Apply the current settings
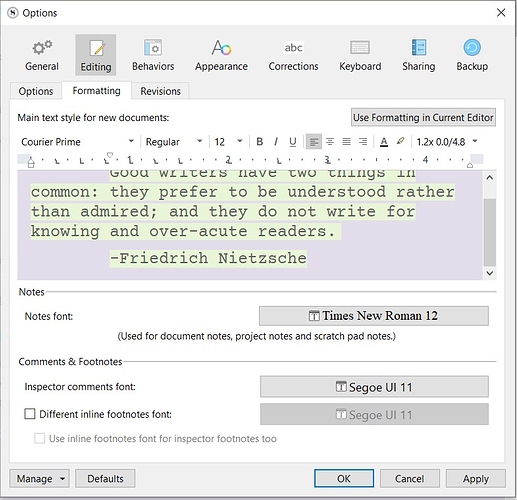 tap(476, 479)
